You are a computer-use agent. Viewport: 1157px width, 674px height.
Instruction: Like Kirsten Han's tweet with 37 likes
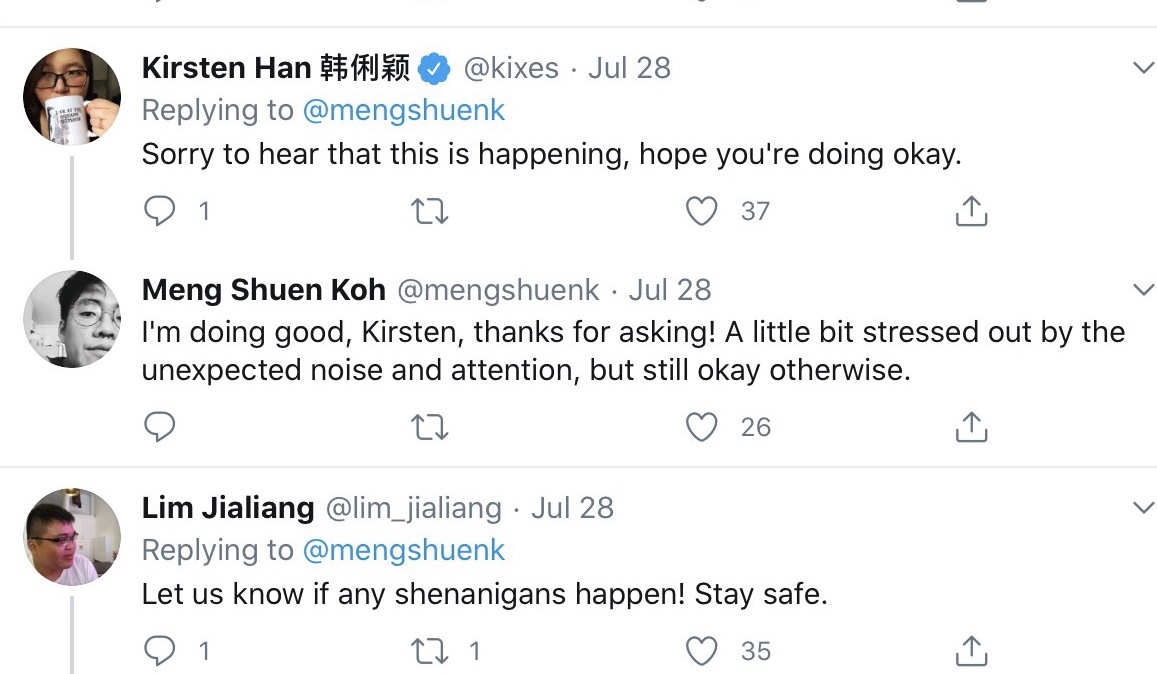click(x=701, y=211)
